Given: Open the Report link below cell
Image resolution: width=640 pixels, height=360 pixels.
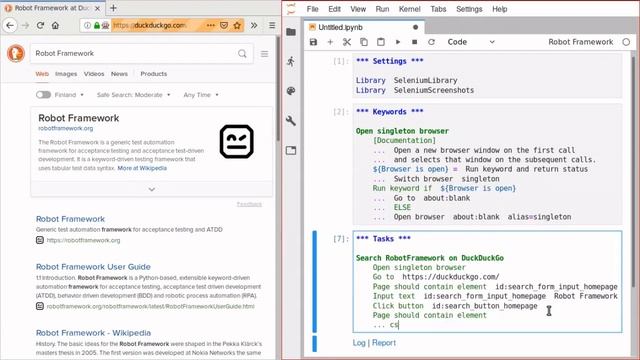Looking at the screenshot, I should (x=384, y=343).
